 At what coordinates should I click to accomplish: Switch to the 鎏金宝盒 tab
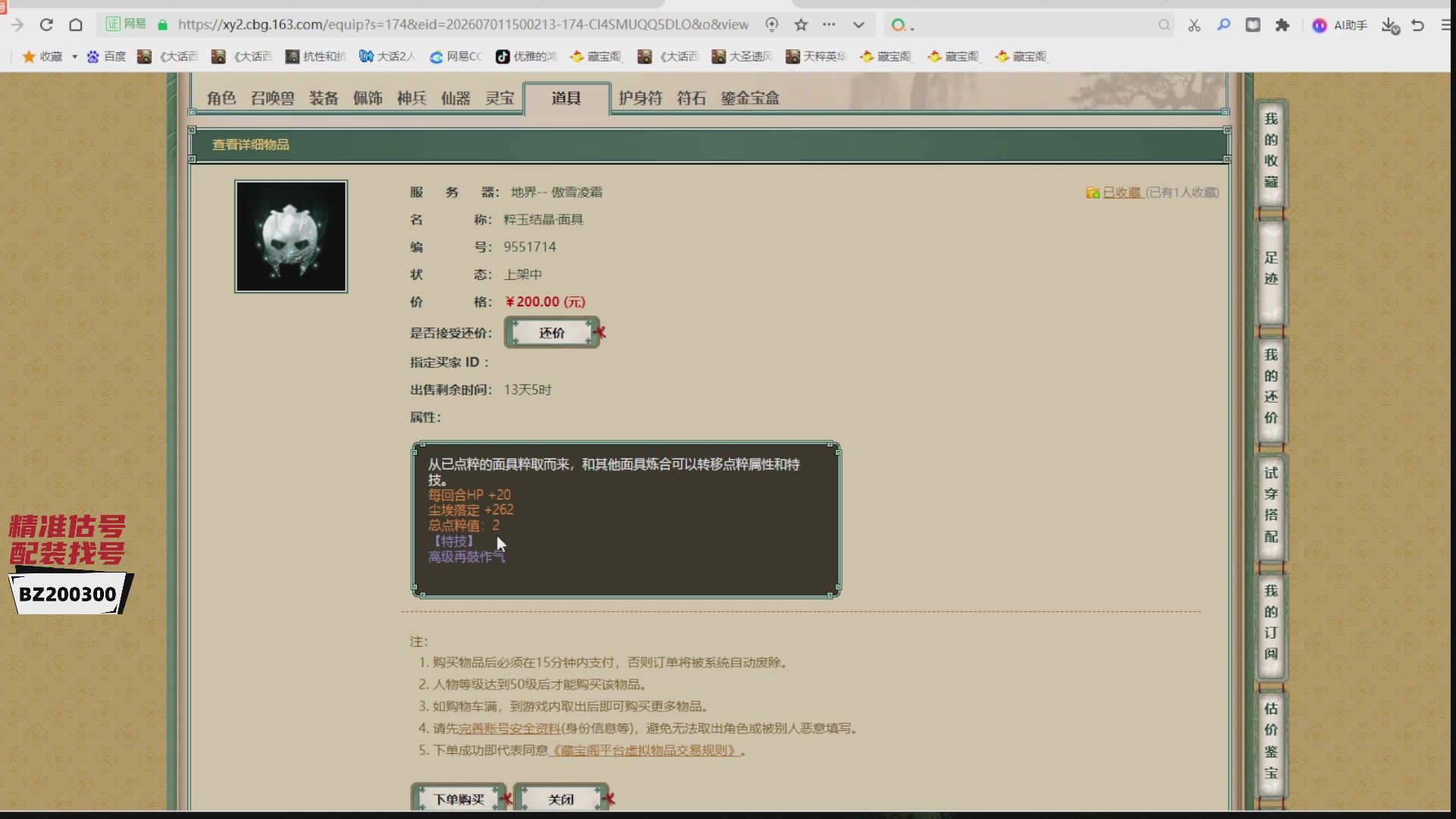point(750,98)
